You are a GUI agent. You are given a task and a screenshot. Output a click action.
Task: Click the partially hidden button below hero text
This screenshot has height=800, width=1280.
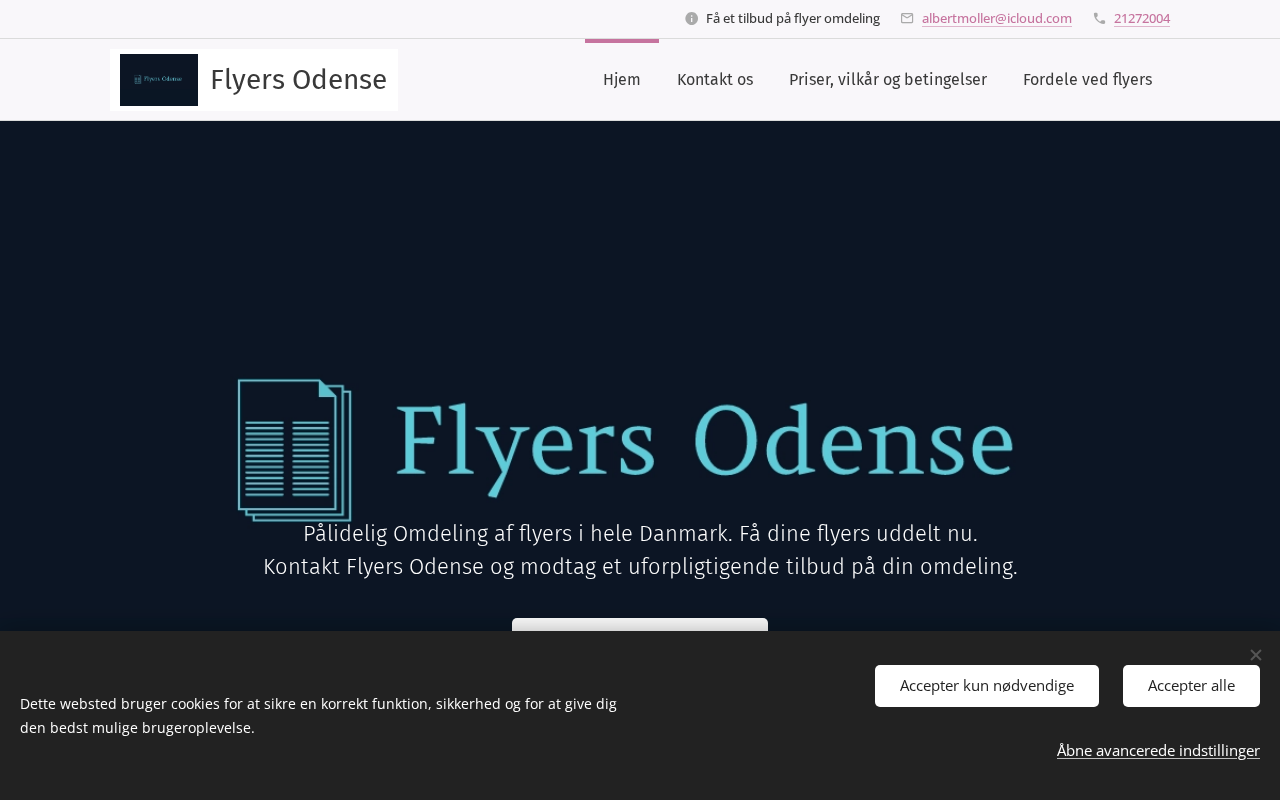640,625
